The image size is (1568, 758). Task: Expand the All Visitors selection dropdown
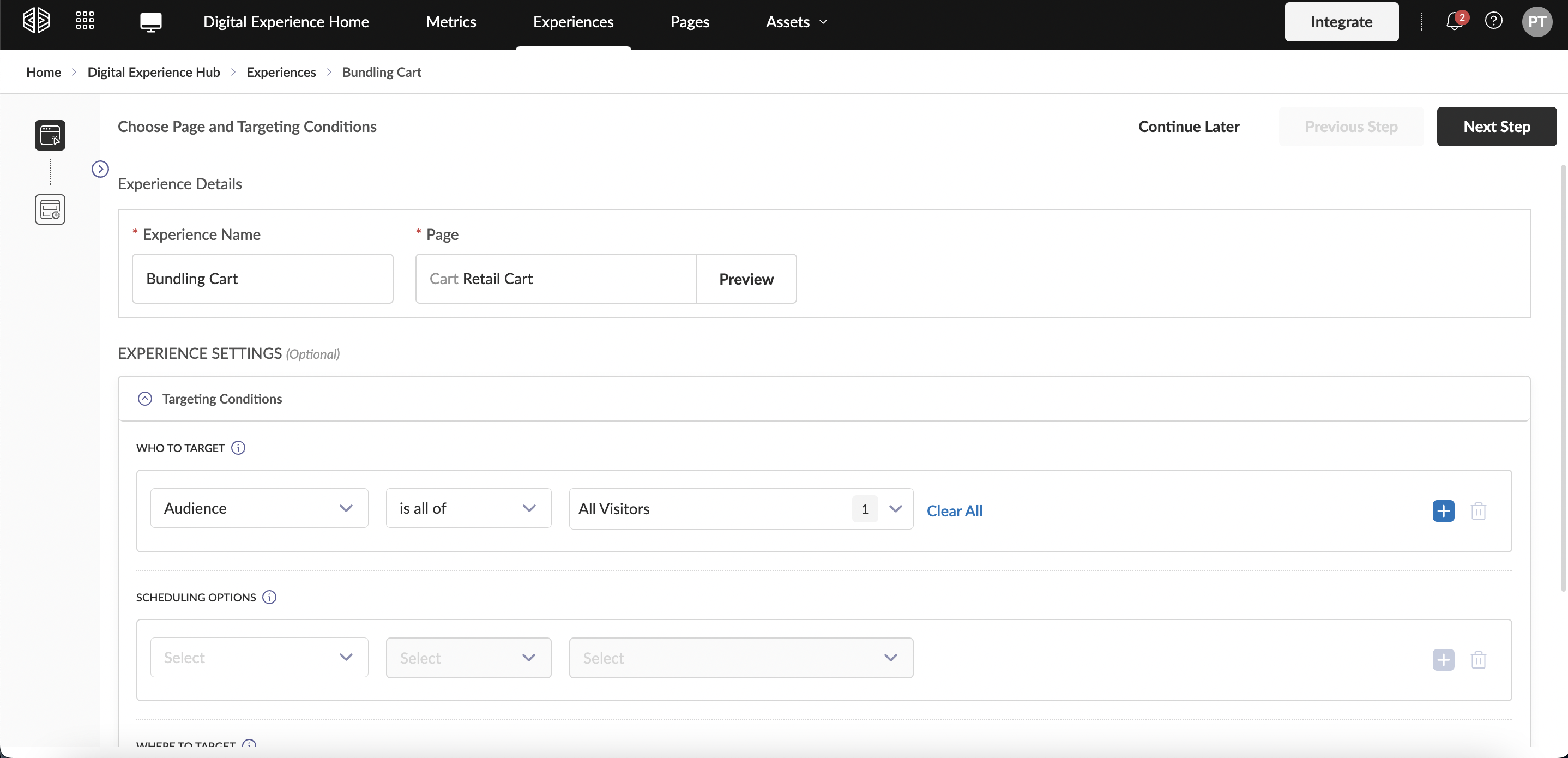895,508
